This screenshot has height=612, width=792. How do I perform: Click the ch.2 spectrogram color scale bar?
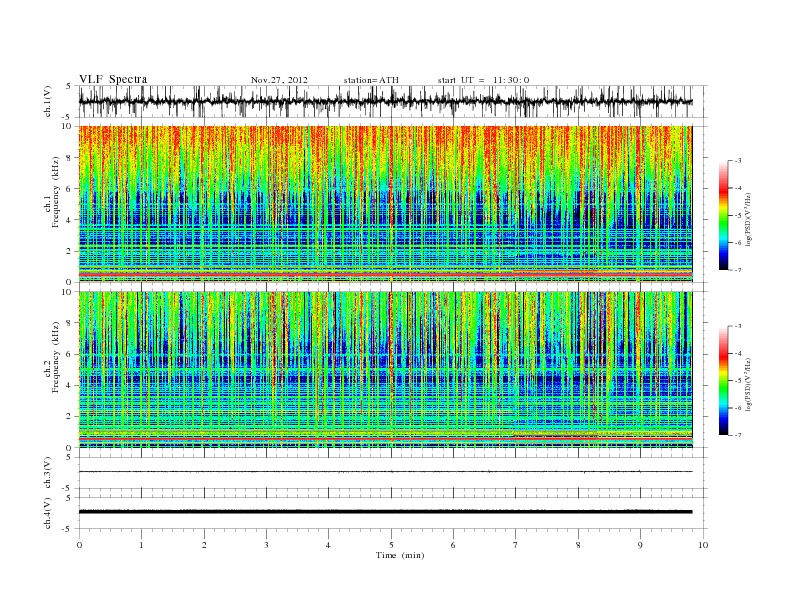coord(723,380)
